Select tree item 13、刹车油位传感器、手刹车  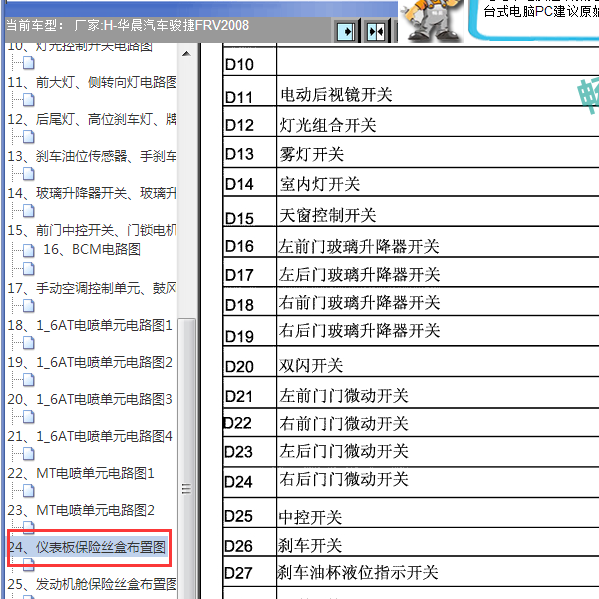tap(92, 156)
